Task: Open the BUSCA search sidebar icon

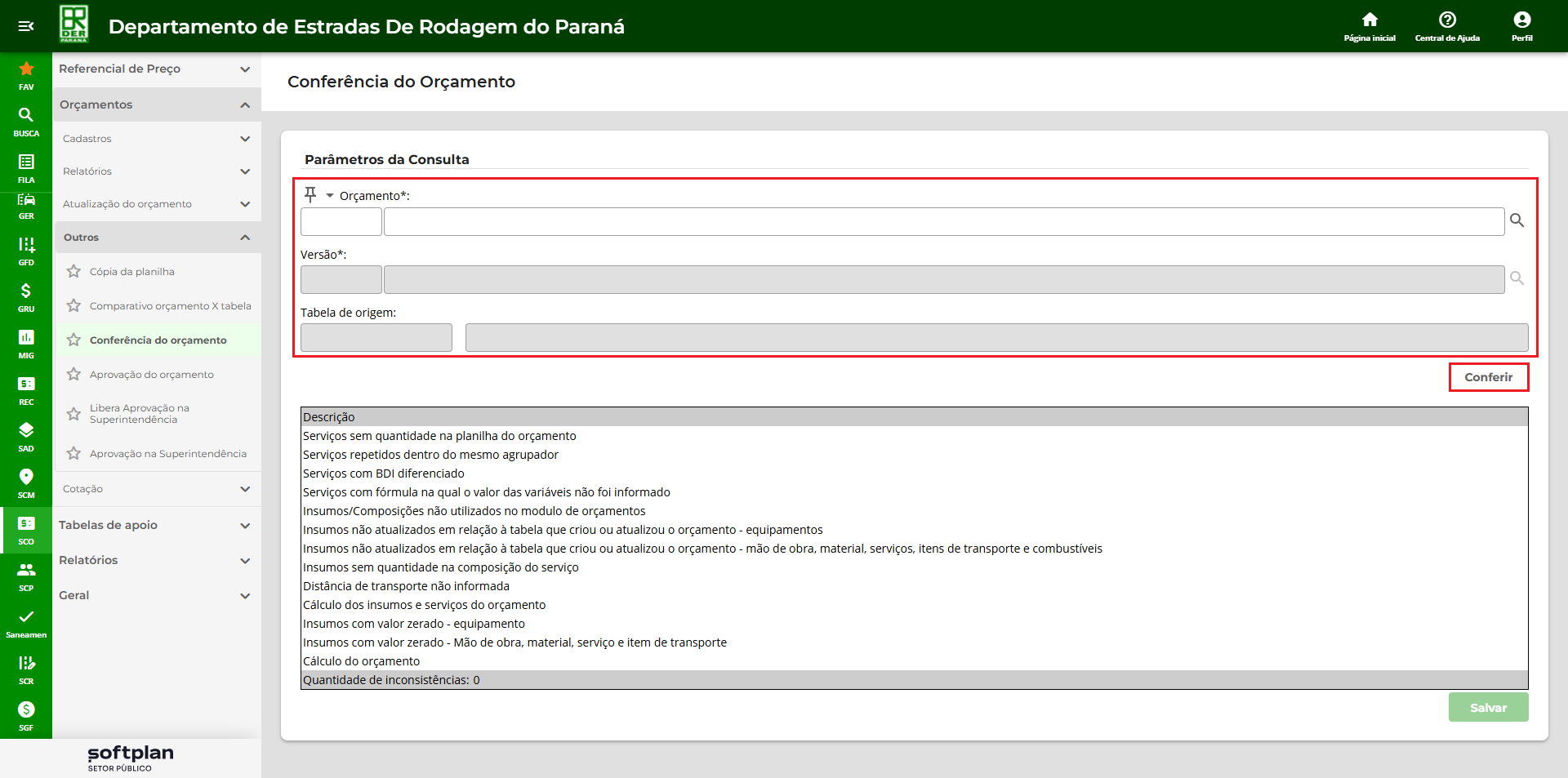Action: [x=26, y=121]
